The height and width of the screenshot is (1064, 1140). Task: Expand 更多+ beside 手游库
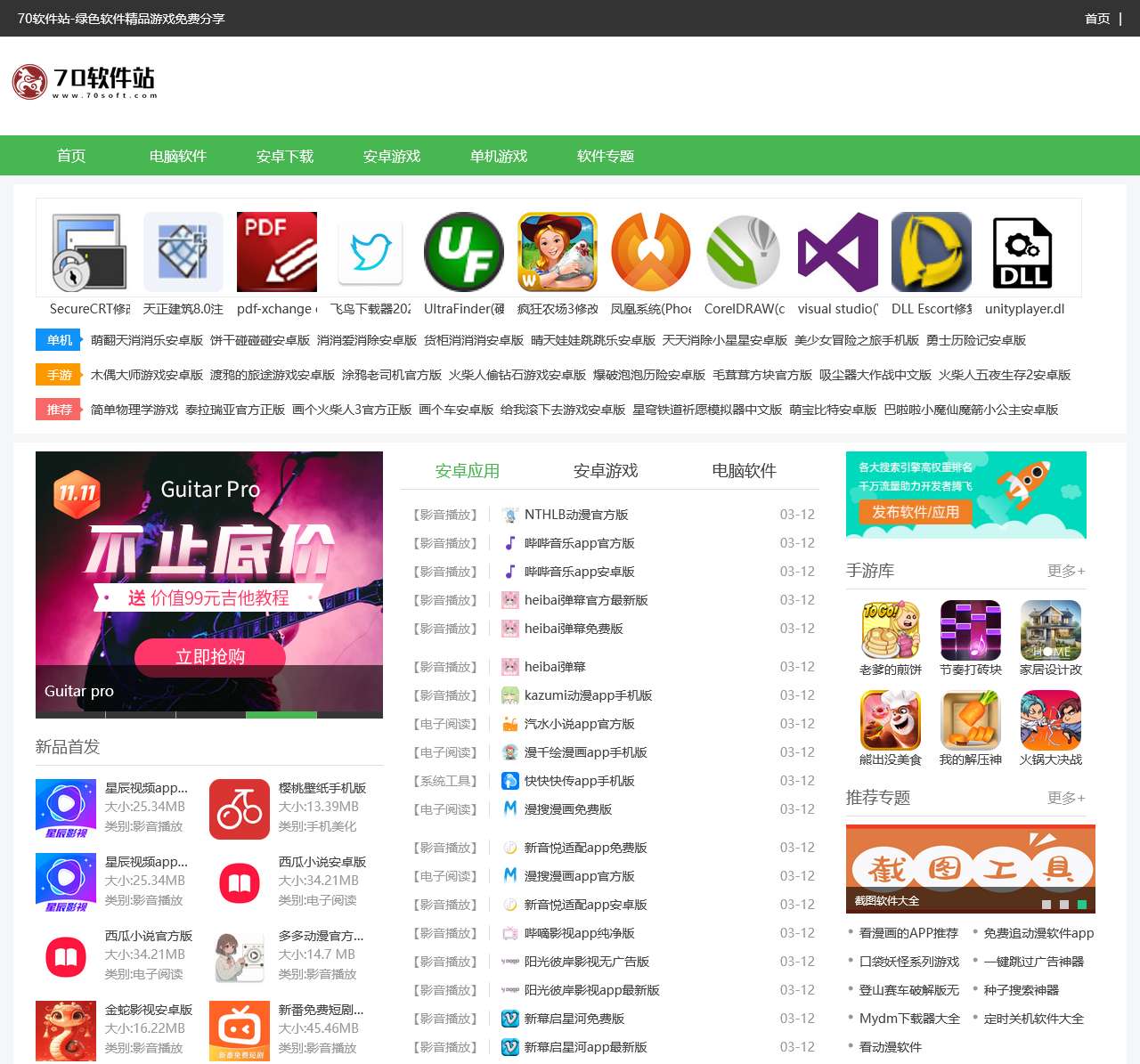(1066, 571)
